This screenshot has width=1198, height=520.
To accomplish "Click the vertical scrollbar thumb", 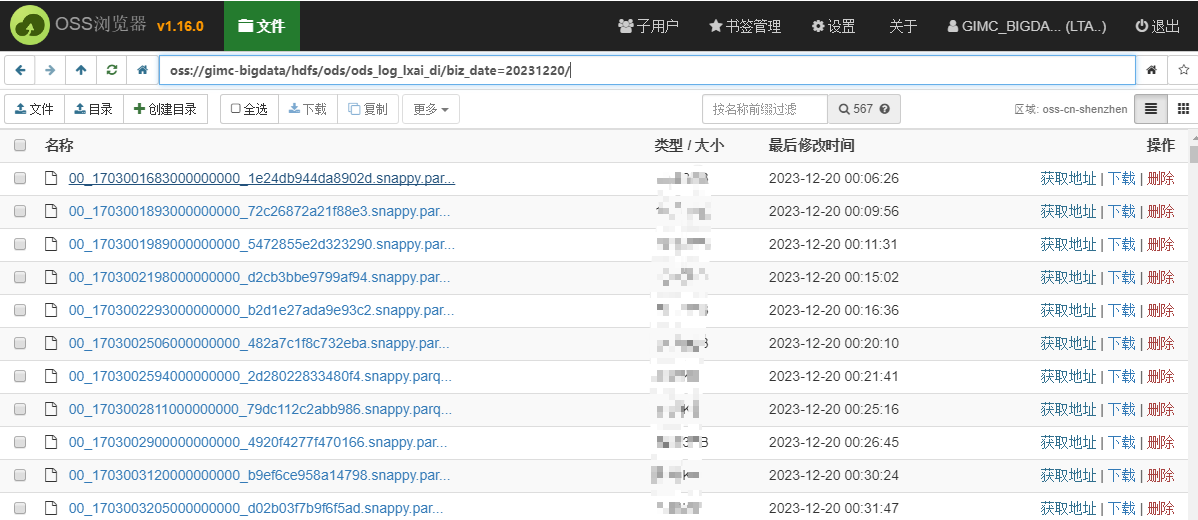I will click(1193, 155).
